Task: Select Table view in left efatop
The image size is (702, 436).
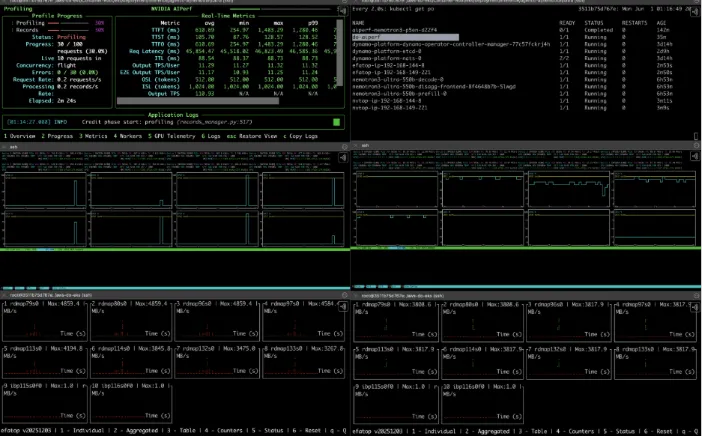Action: (x=182, y=431)
